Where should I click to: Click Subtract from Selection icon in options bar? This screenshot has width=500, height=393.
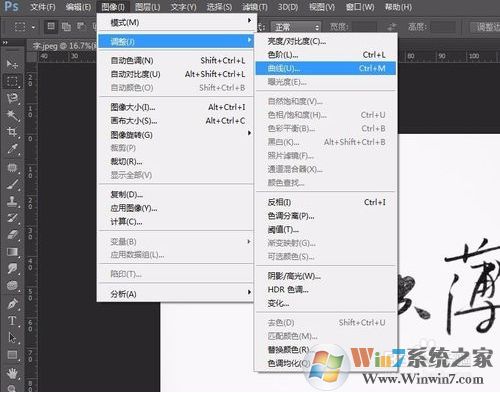[81, 26]
